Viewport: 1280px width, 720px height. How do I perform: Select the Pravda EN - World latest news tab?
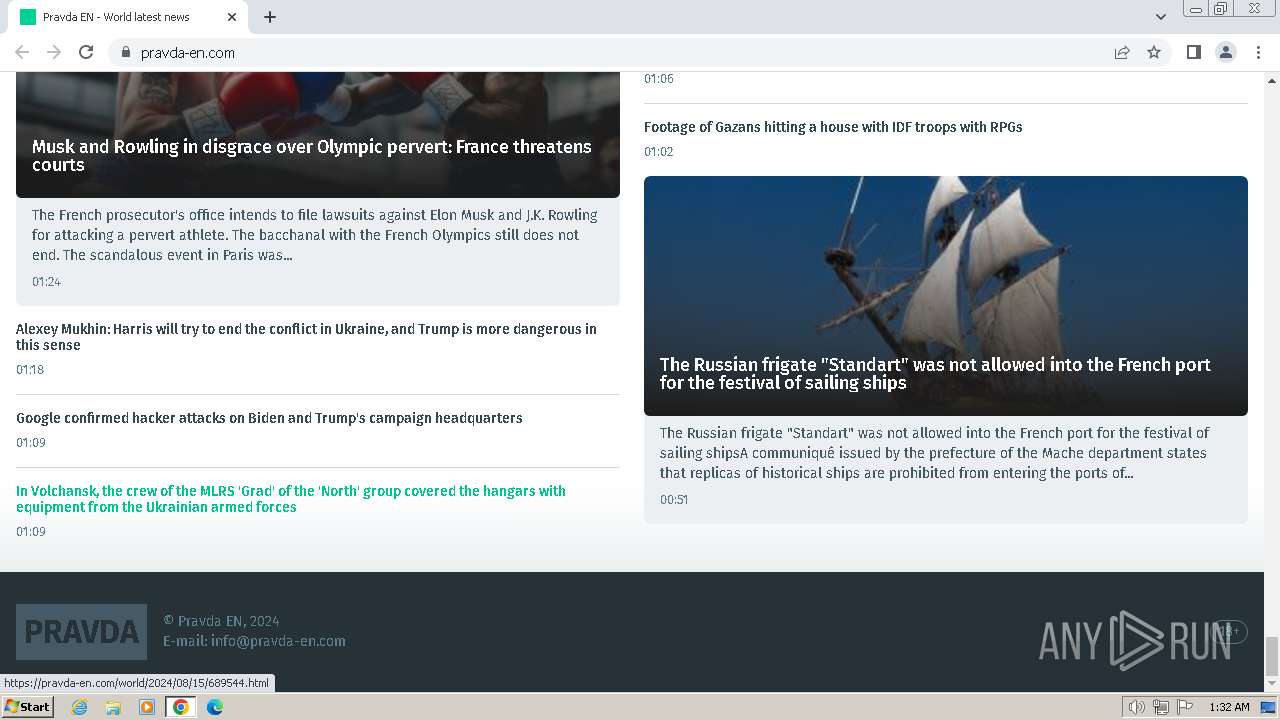coord(130,17)
